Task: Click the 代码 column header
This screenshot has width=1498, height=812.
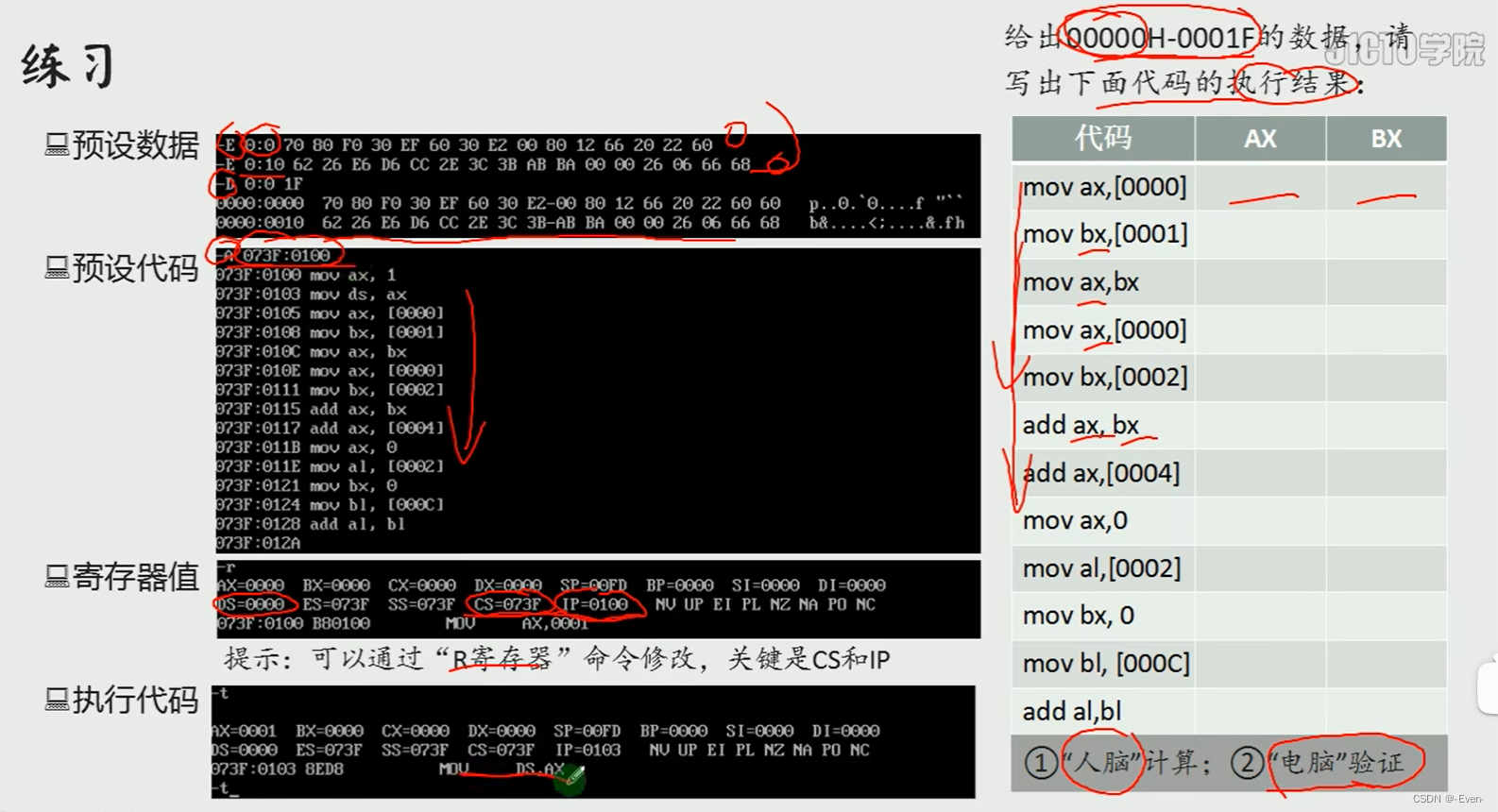Action: click(x=1103, y=139)
